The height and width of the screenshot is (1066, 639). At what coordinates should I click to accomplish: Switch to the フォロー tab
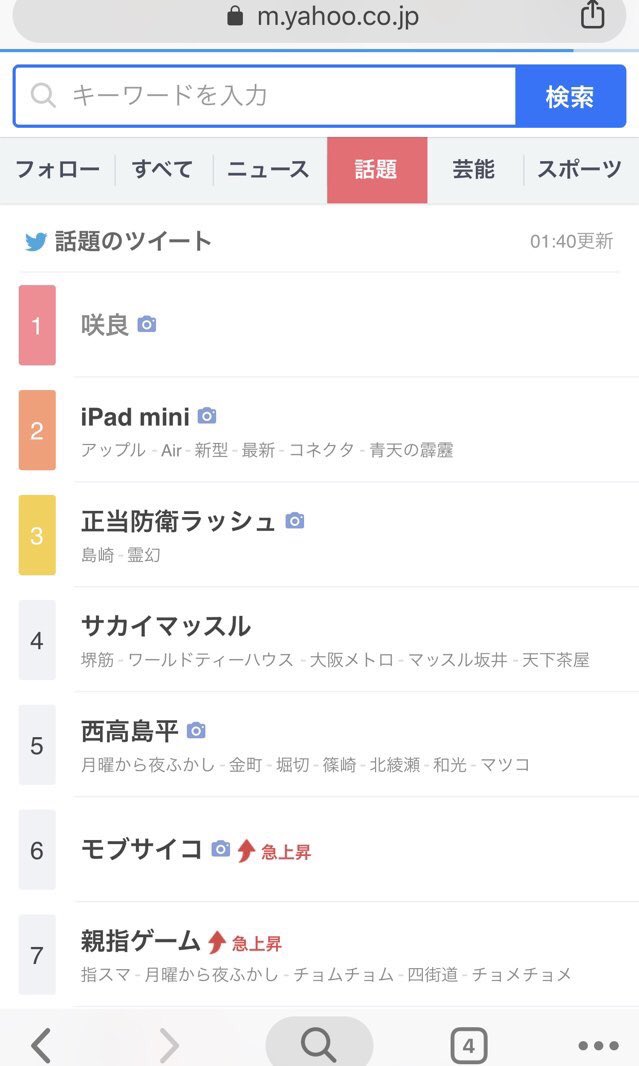pos(57,170)
